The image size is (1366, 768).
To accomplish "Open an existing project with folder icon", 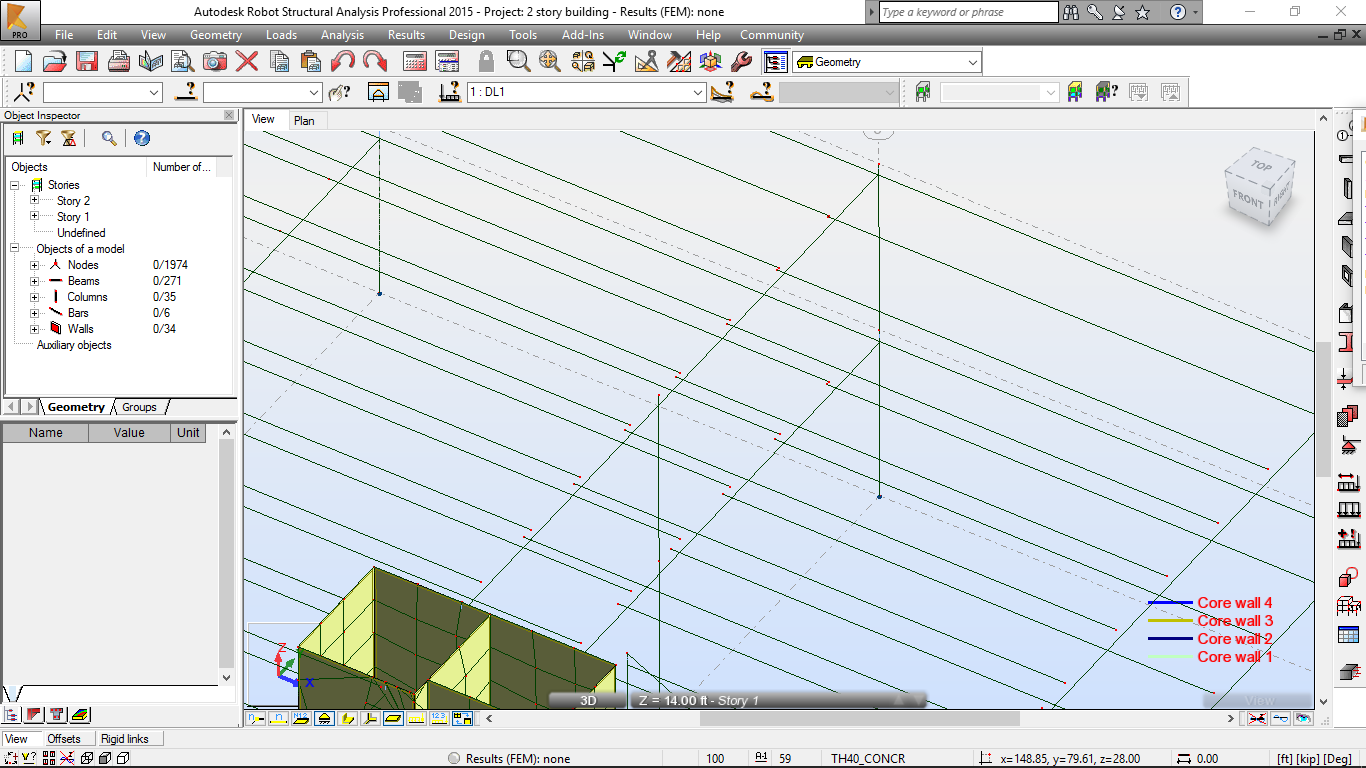I will (x=55, y=61).
